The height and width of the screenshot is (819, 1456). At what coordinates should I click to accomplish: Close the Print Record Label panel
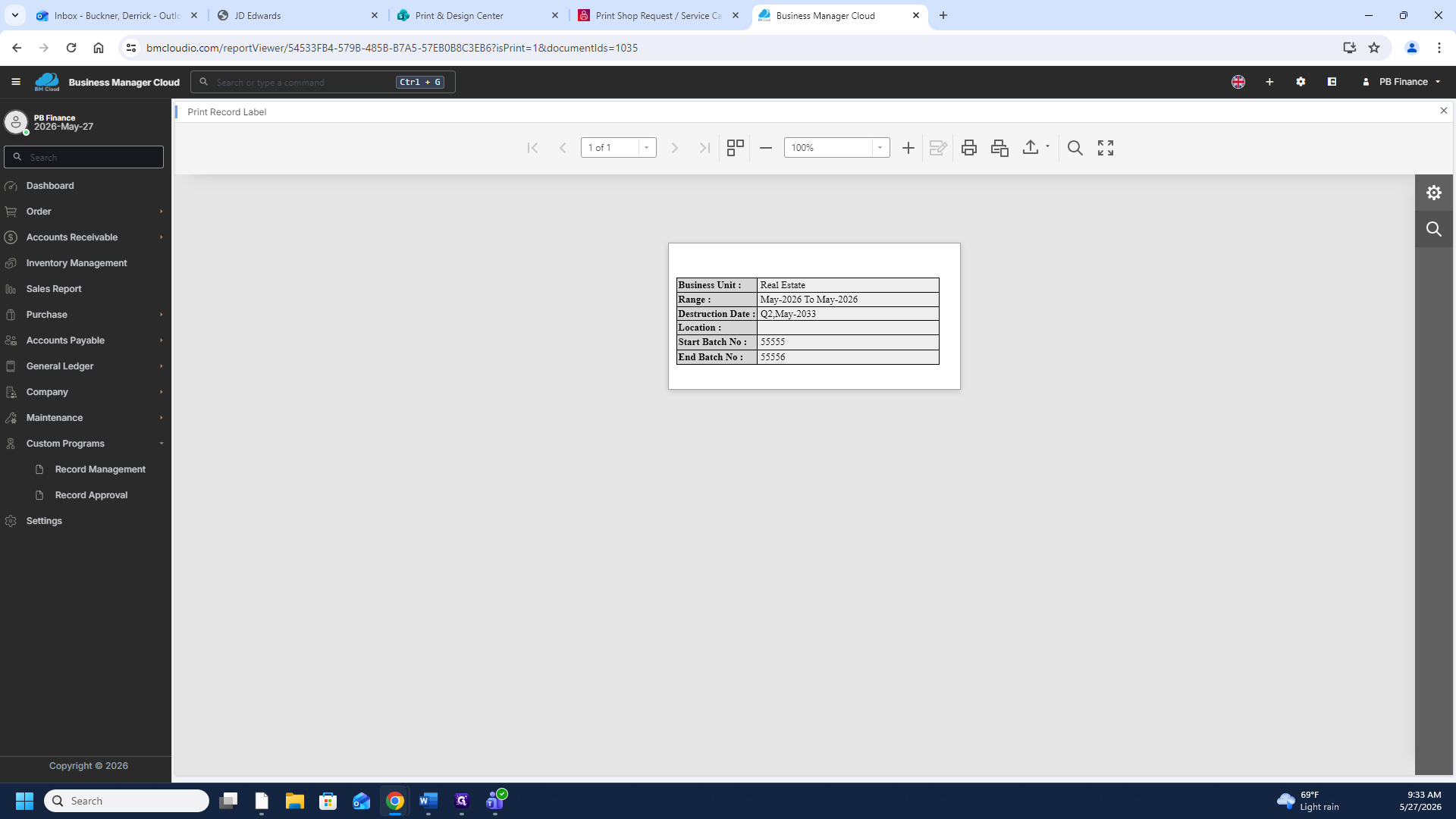coord(1443,111)
